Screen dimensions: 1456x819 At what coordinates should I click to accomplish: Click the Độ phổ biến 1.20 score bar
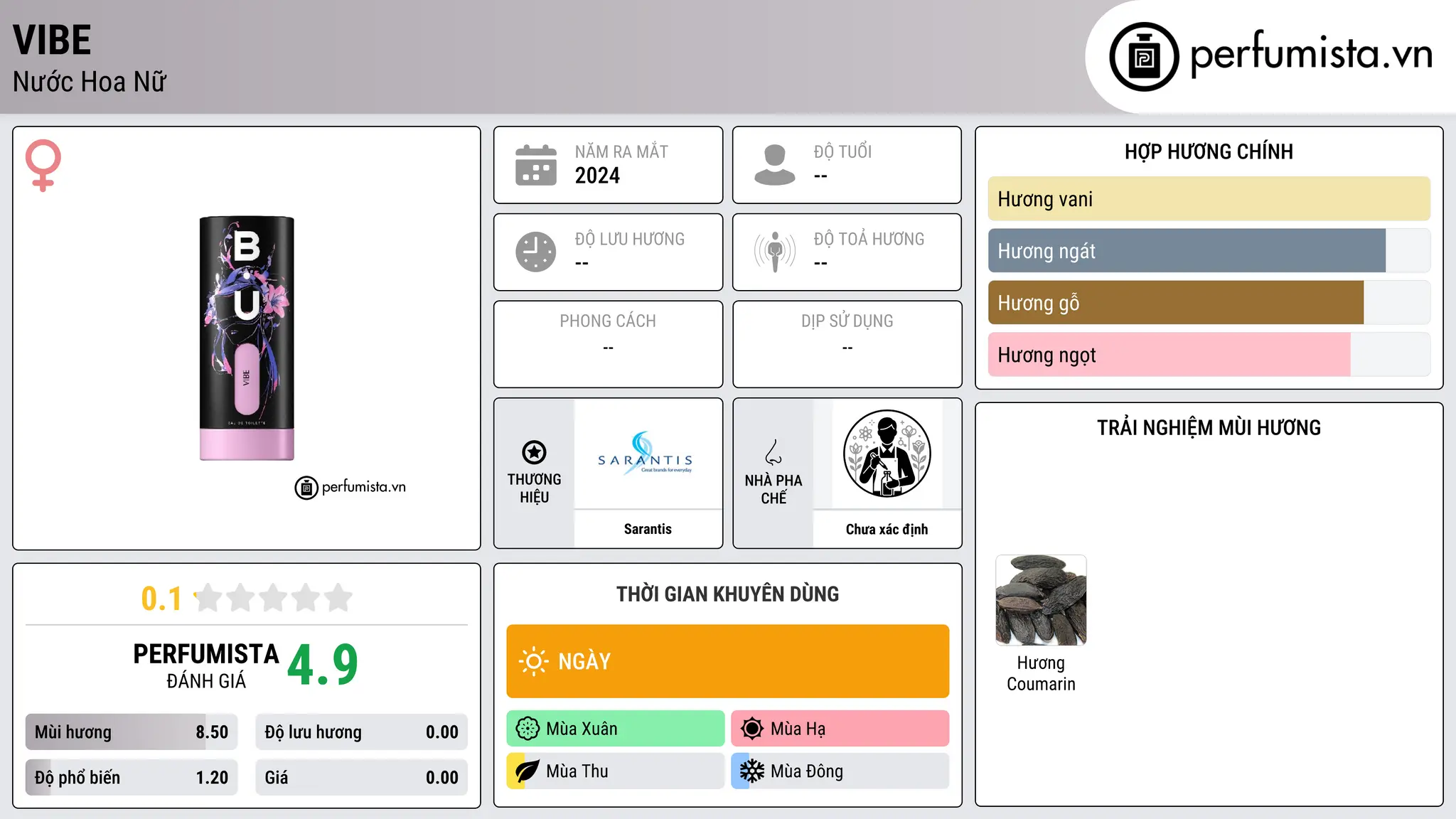(x=132, y=778)
